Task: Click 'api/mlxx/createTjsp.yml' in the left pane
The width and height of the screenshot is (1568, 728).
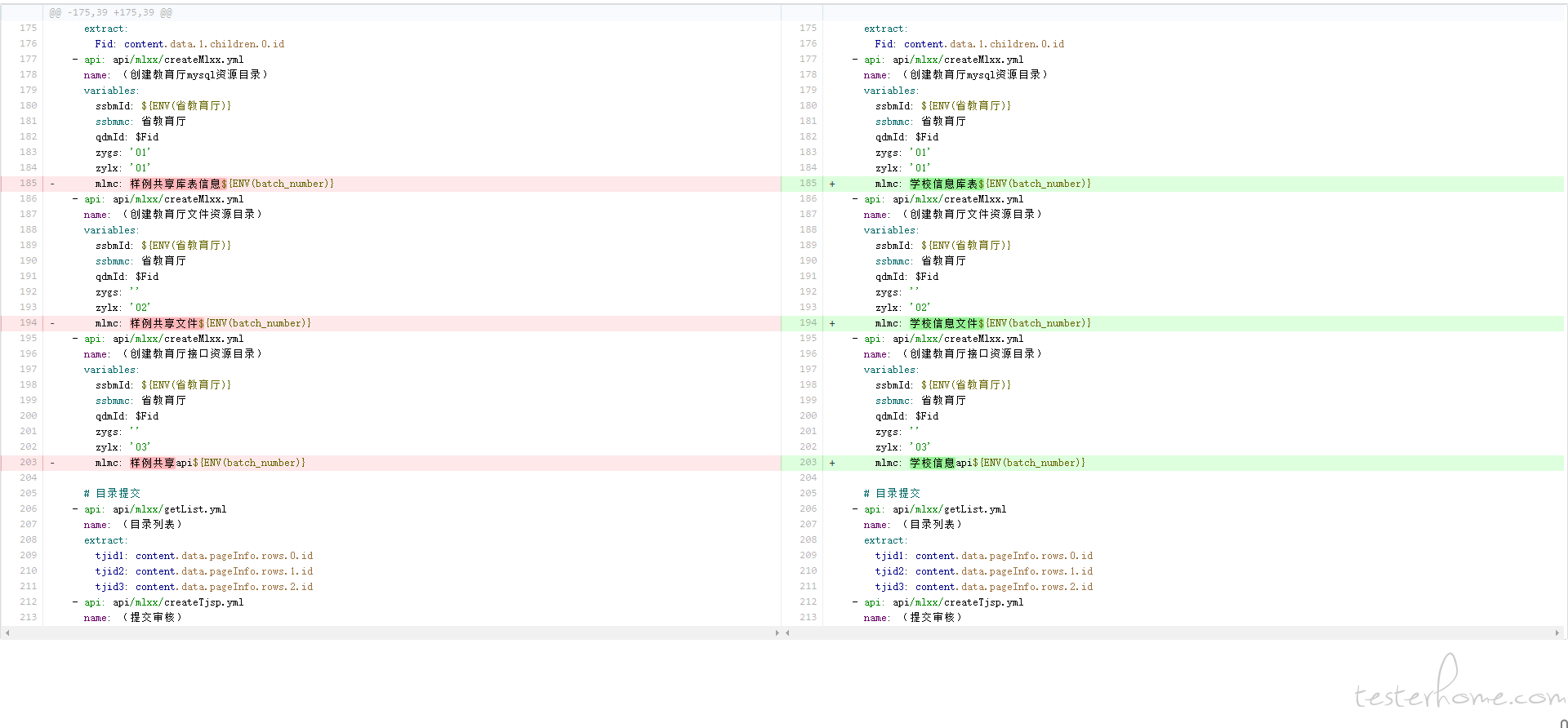Action: (178, 602)
